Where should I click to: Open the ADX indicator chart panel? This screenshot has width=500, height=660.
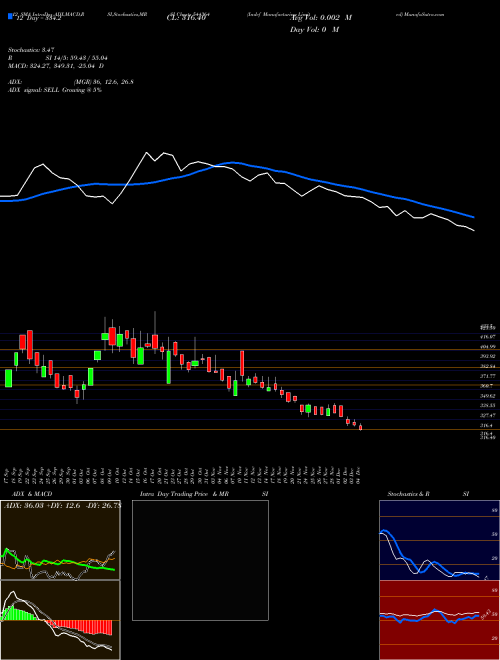pos(60,540)
